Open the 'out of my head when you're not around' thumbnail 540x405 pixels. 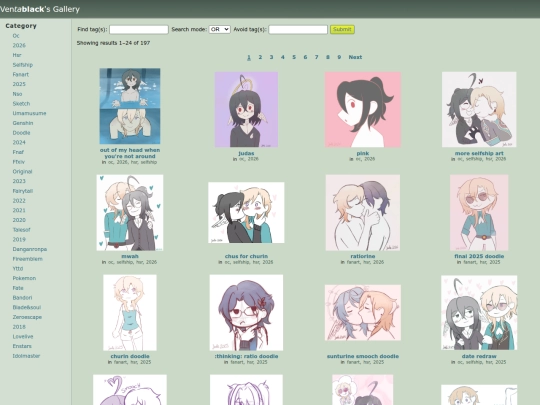tap(130, 106)
